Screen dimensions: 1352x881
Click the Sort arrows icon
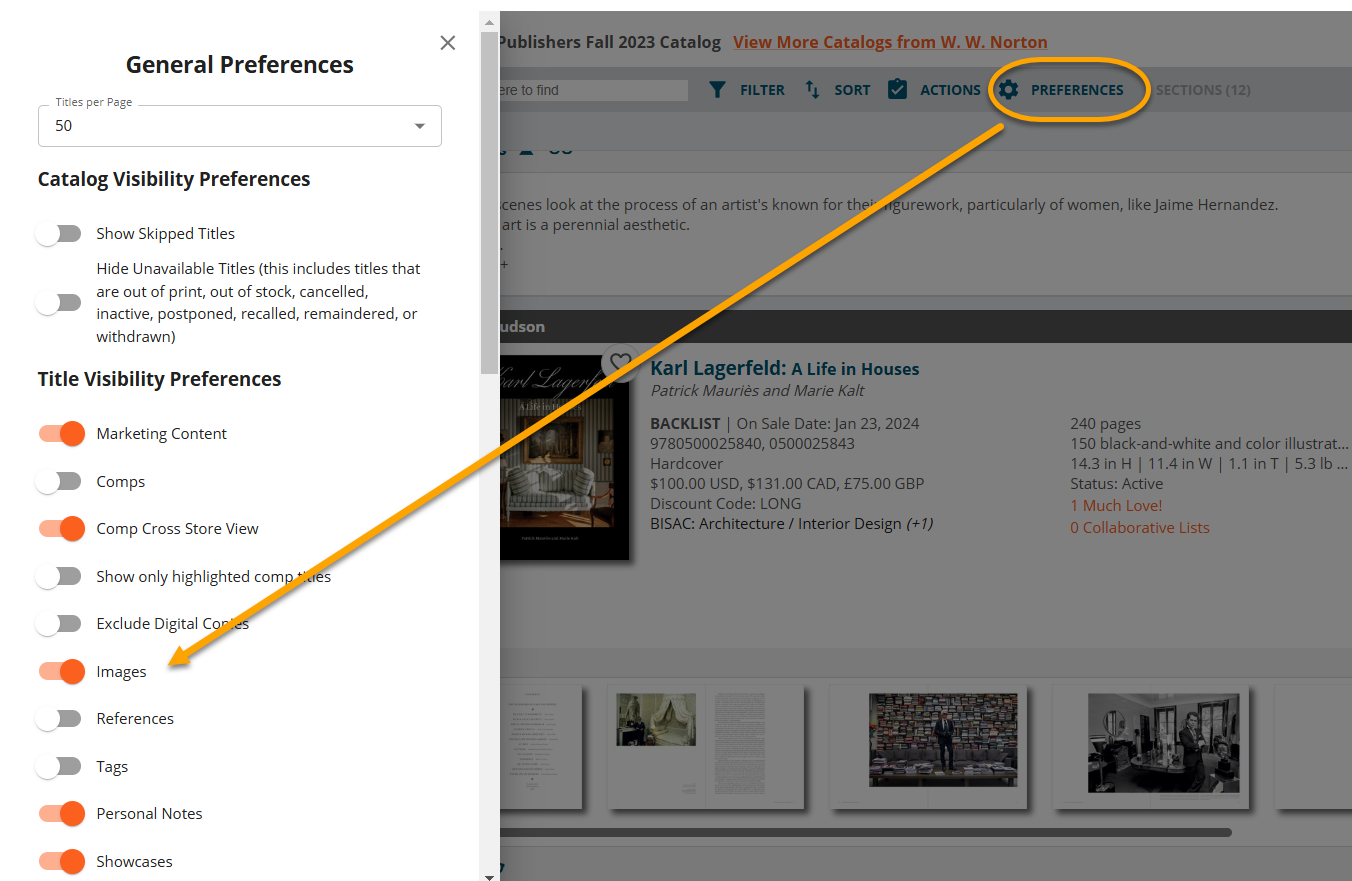(x=812, y=90)
